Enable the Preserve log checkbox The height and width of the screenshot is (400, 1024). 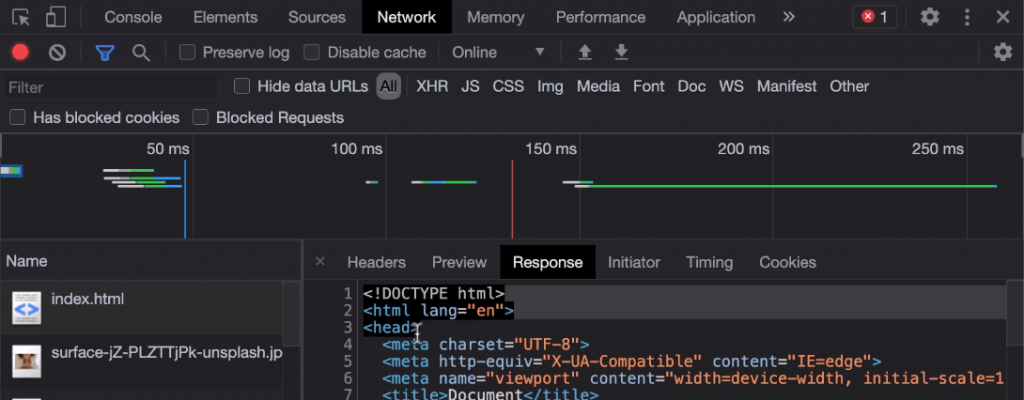187,52
